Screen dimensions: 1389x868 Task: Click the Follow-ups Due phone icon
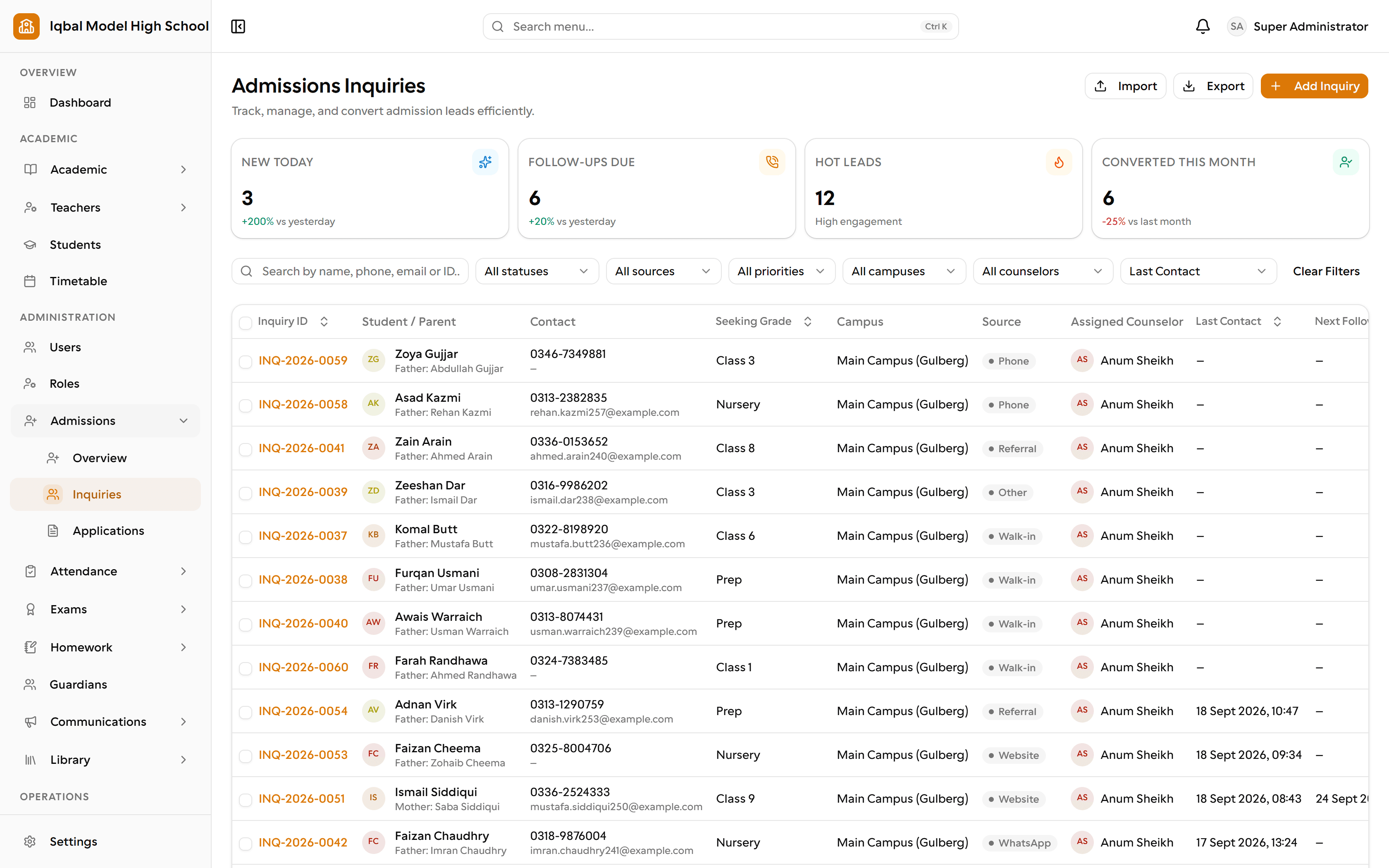pyautogui.click(x=772, y=162)
